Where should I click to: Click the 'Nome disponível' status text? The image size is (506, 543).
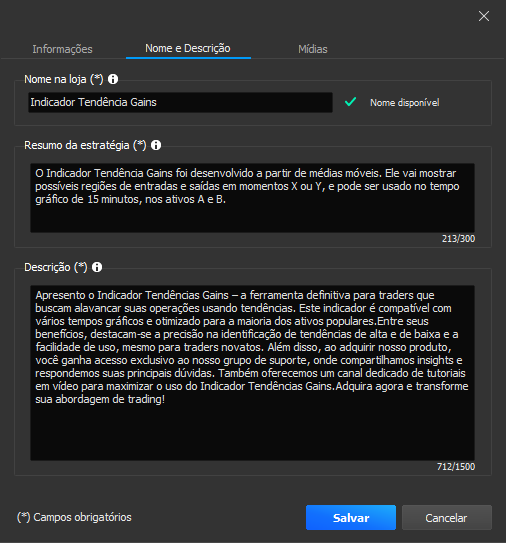click(x=405, y=103)
